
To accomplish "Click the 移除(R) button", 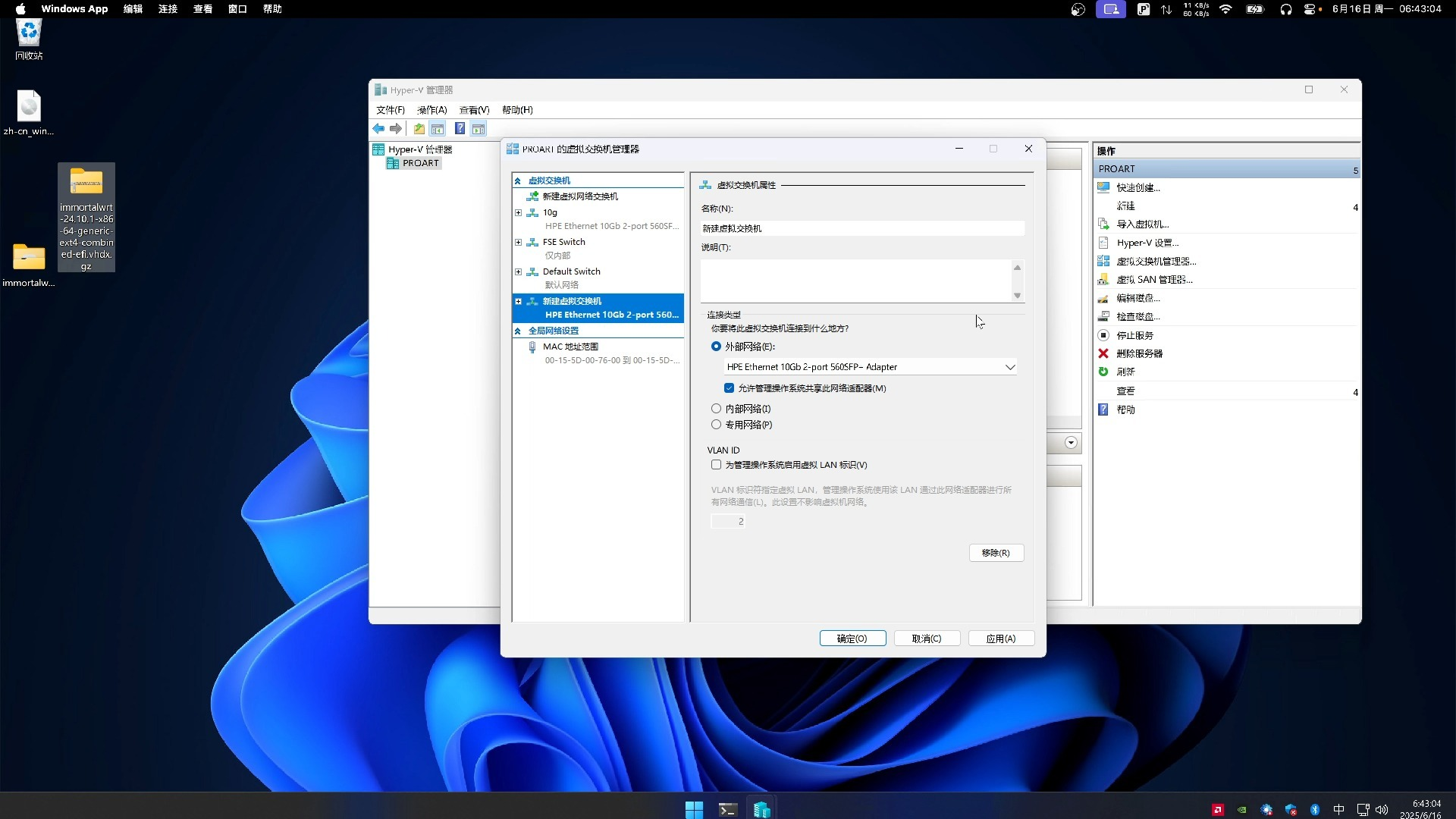I will pos(996,553).
